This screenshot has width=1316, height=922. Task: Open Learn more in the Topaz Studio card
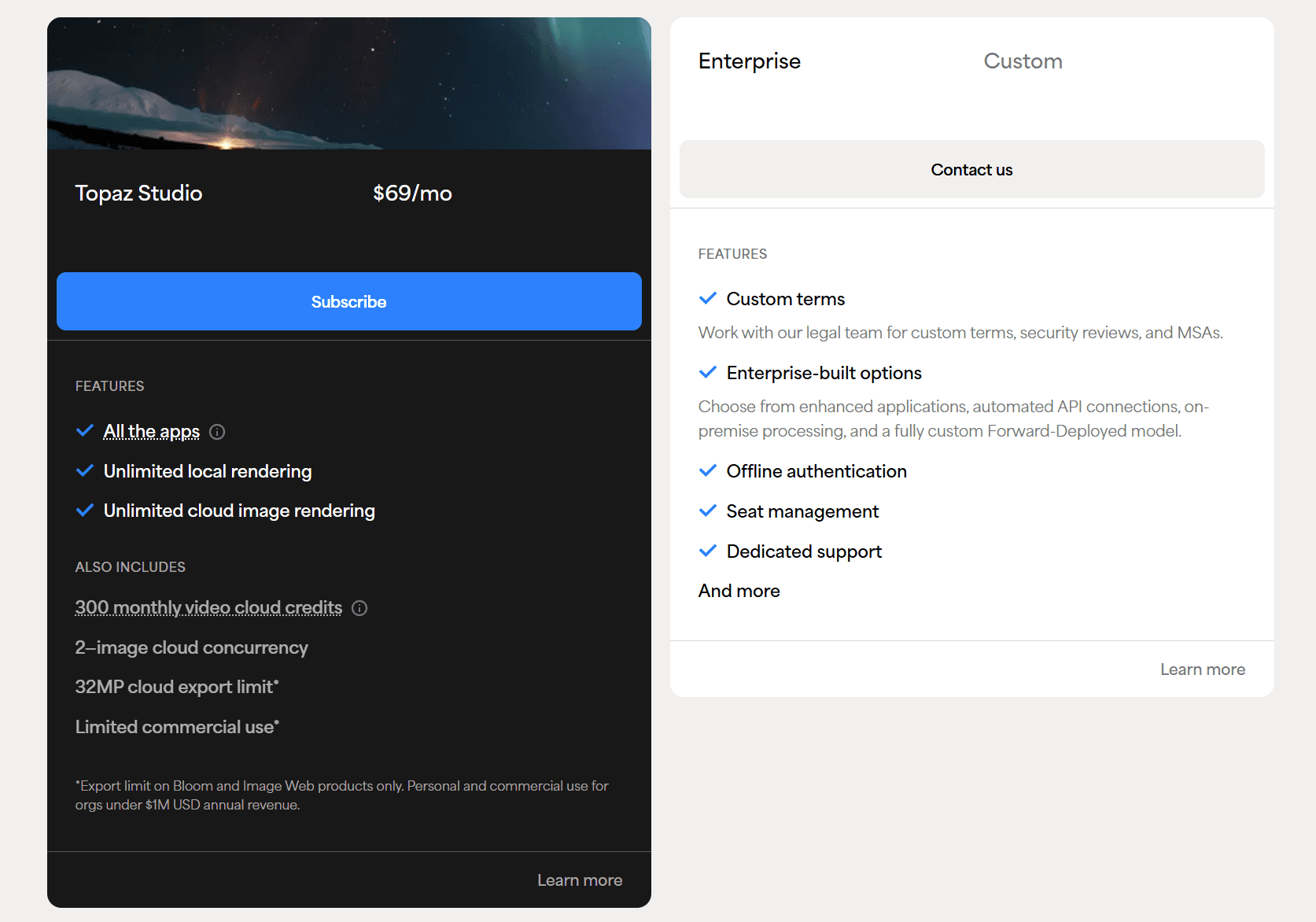click(x=580, y=880)
